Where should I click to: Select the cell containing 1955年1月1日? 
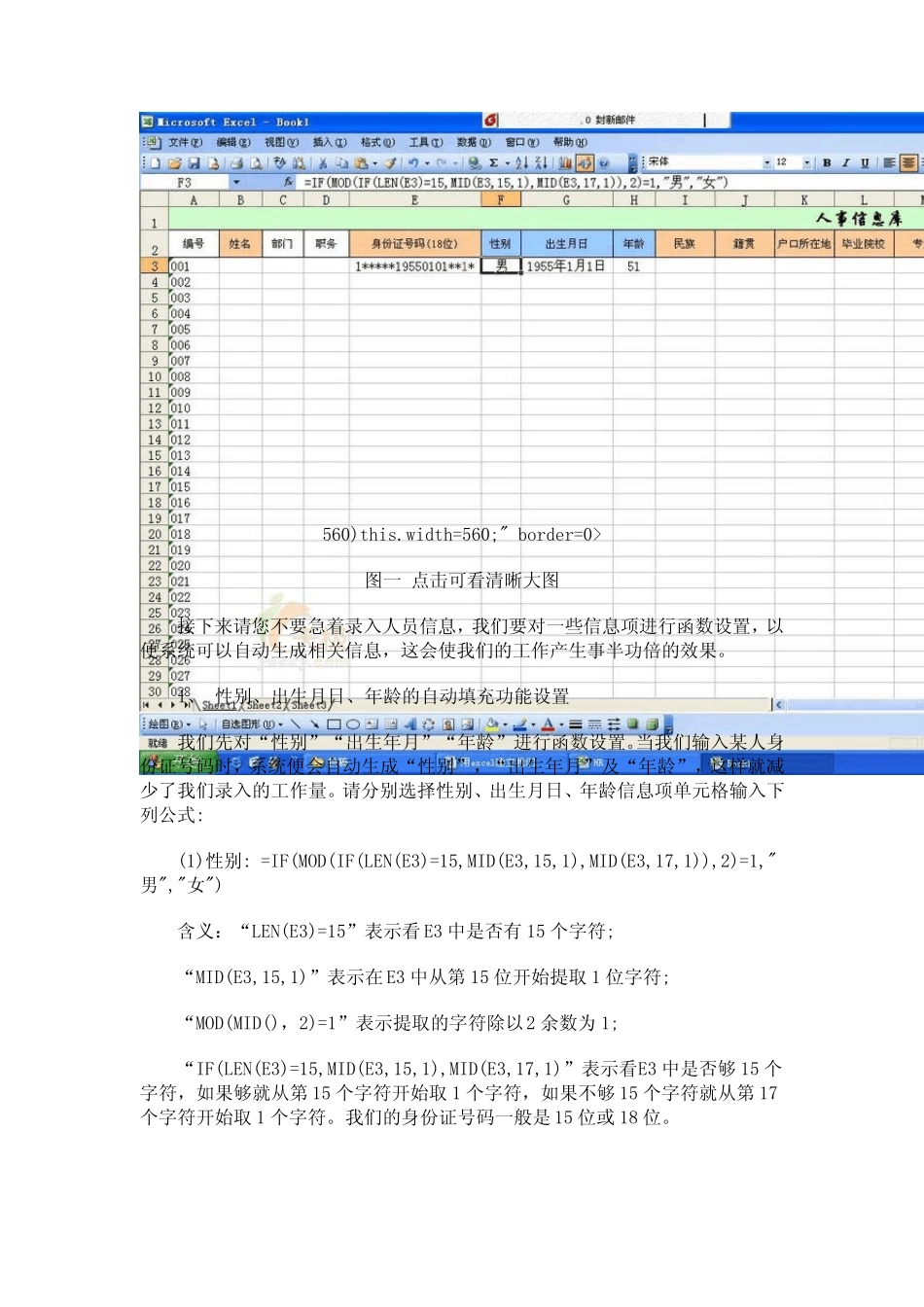pyautogui.click(x=566, y=265)
